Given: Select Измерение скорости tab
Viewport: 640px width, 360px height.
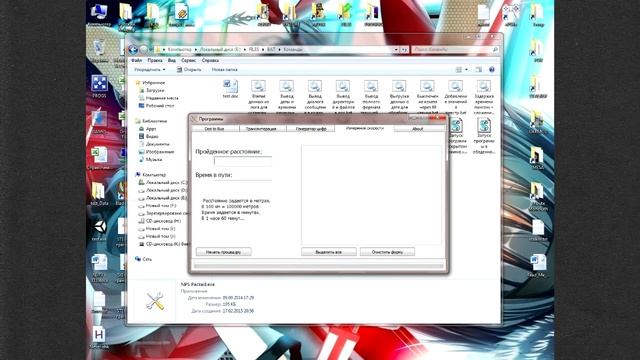Looking at the screenshot, I should tap(364, 128).
